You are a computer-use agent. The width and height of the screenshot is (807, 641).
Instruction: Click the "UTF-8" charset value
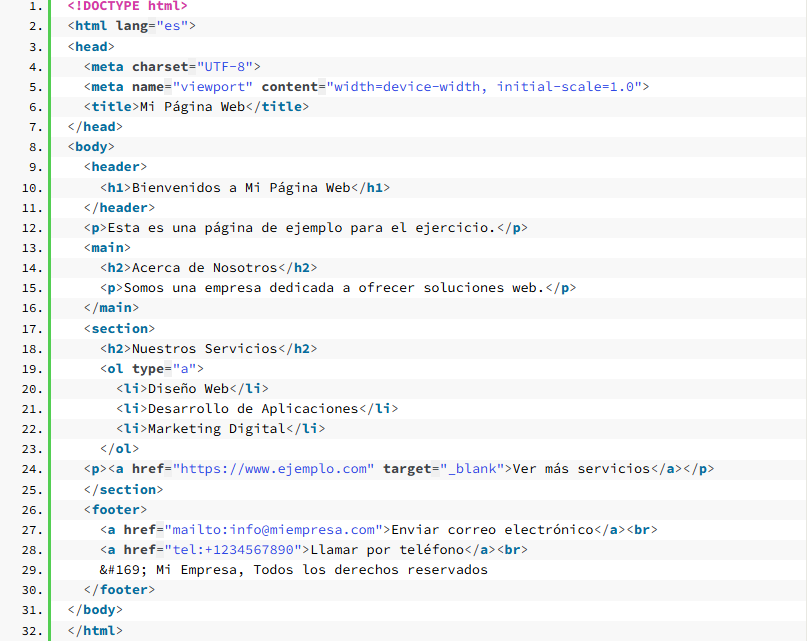(228, 67)
